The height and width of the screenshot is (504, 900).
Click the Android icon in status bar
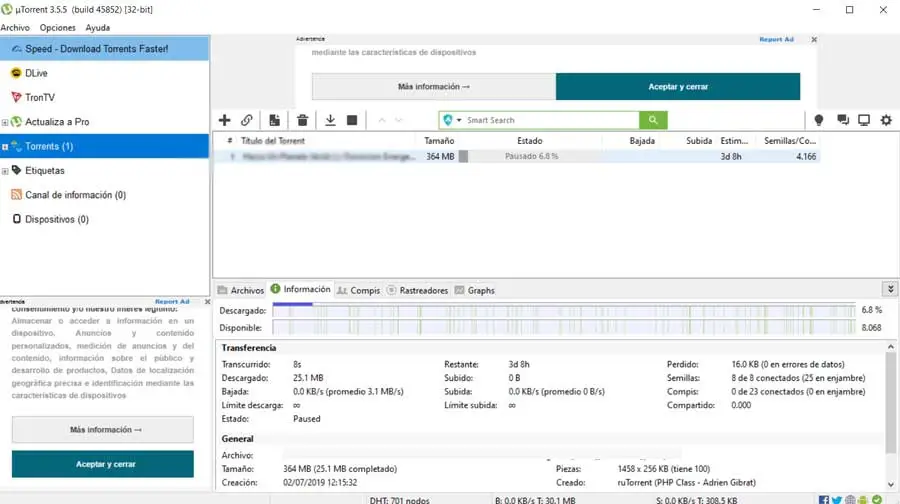[x=863, y=500]
